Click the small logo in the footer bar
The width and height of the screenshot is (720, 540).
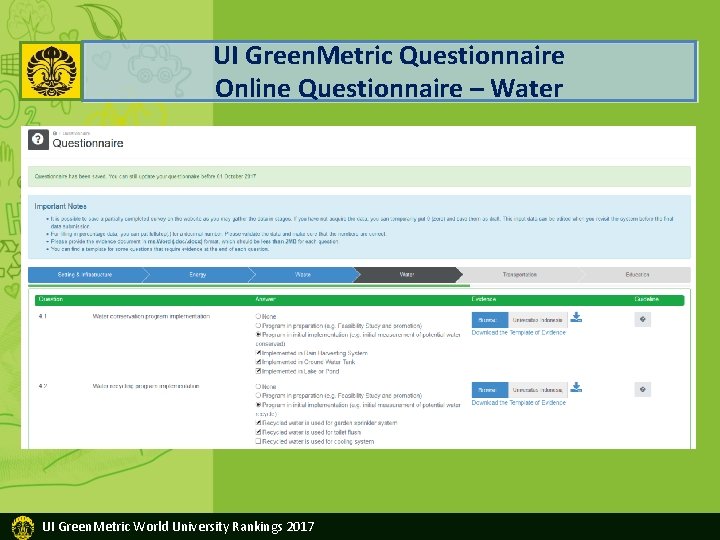(x=22, y=527)
